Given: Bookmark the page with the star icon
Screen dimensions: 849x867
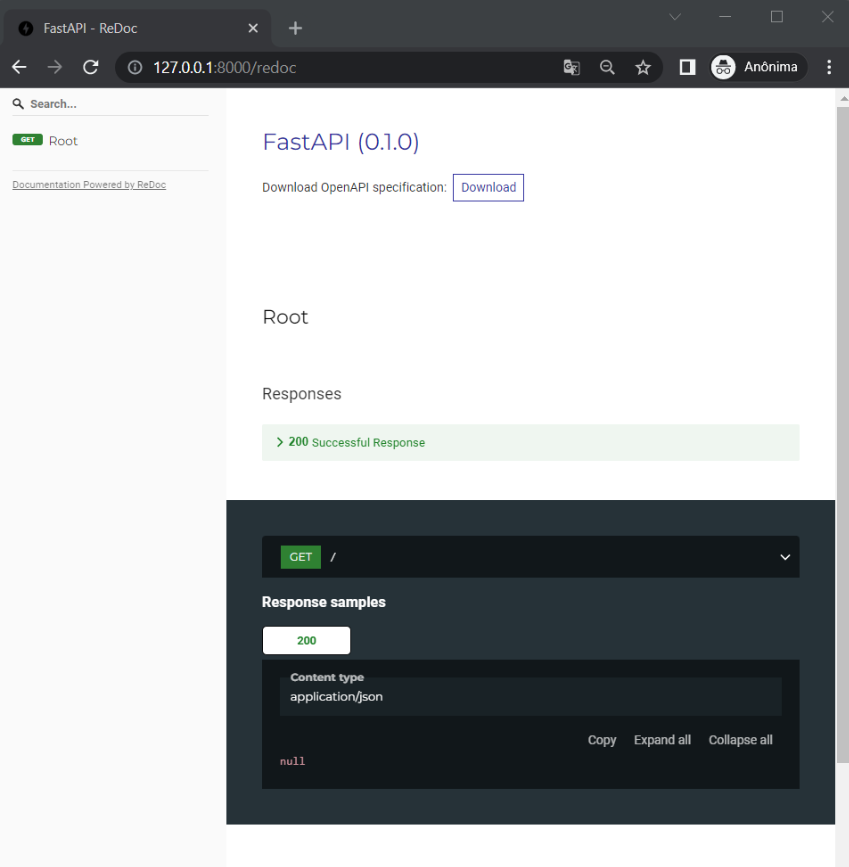Looking at the screenshot, I should (x=643, y=67).
